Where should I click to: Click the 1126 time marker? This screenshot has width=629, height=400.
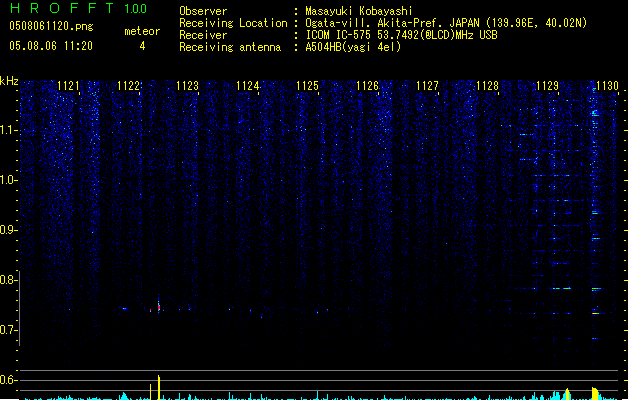click(367, 86)
